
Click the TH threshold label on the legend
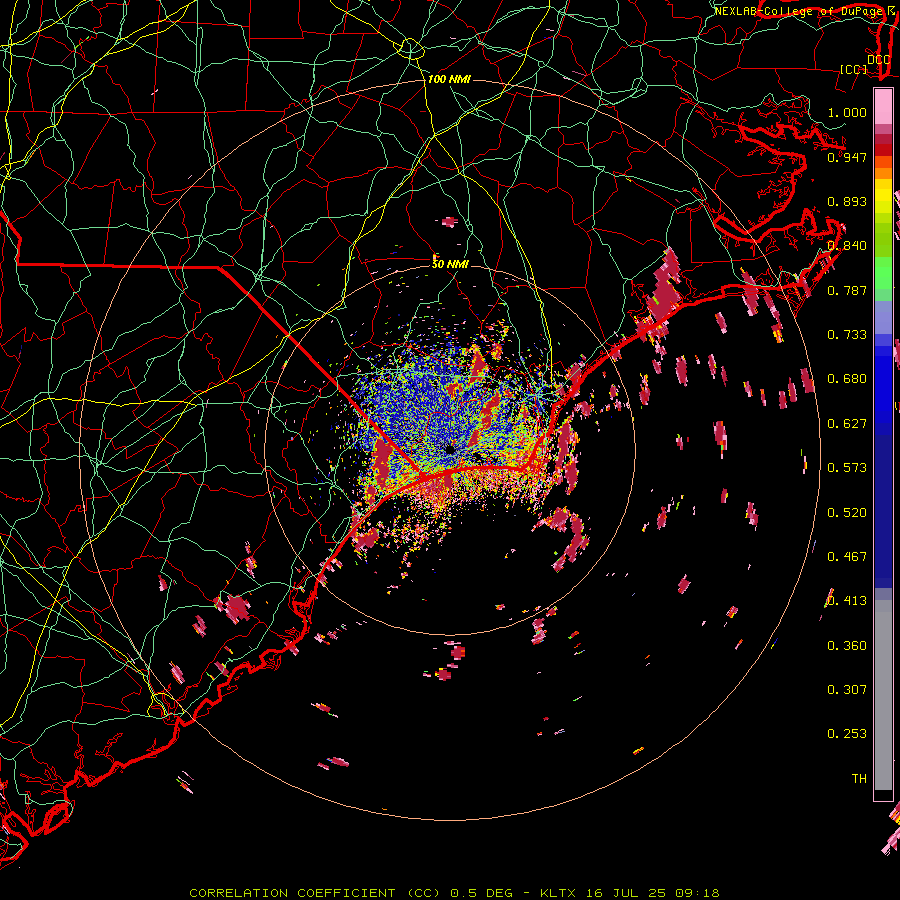859,778
